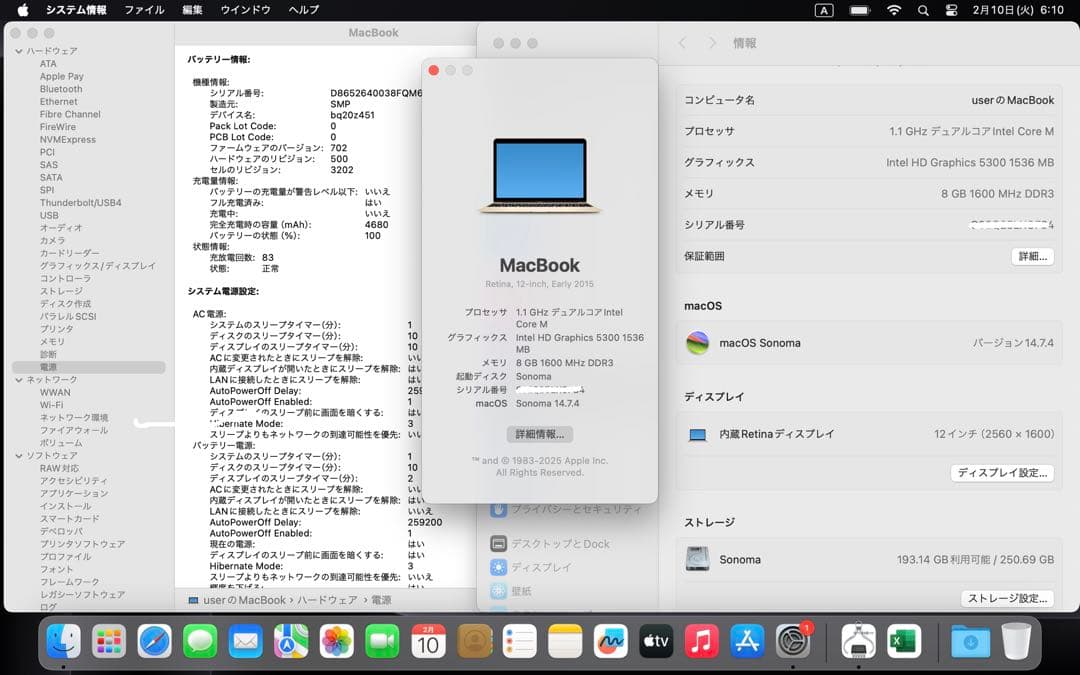Screen dimensions: 1080x675
Task: Click the ストレージ設定... button
Action: pos(1010,598)
